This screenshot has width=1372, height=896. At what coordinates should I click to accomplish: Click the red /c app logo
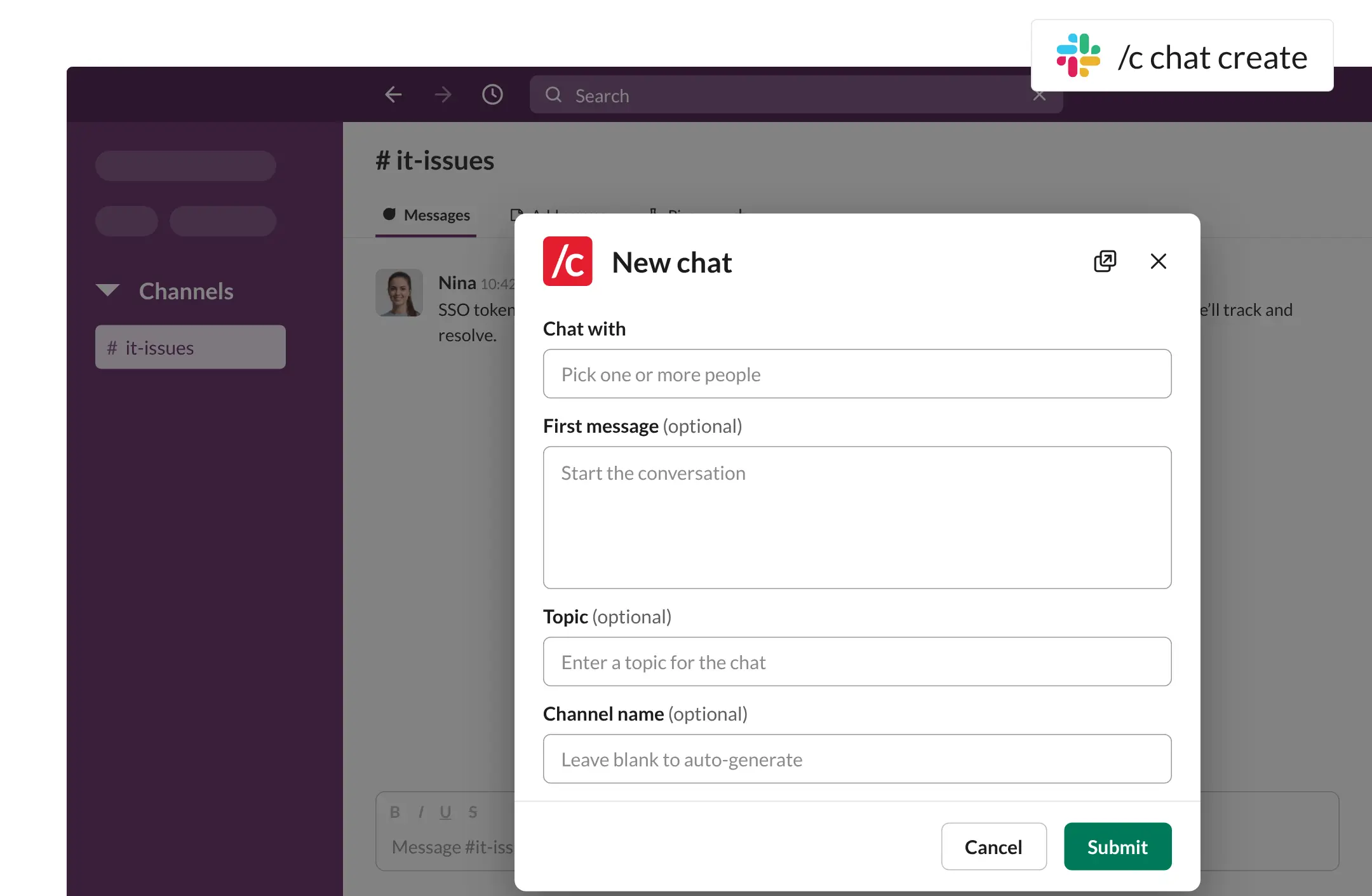pos(567,261)
